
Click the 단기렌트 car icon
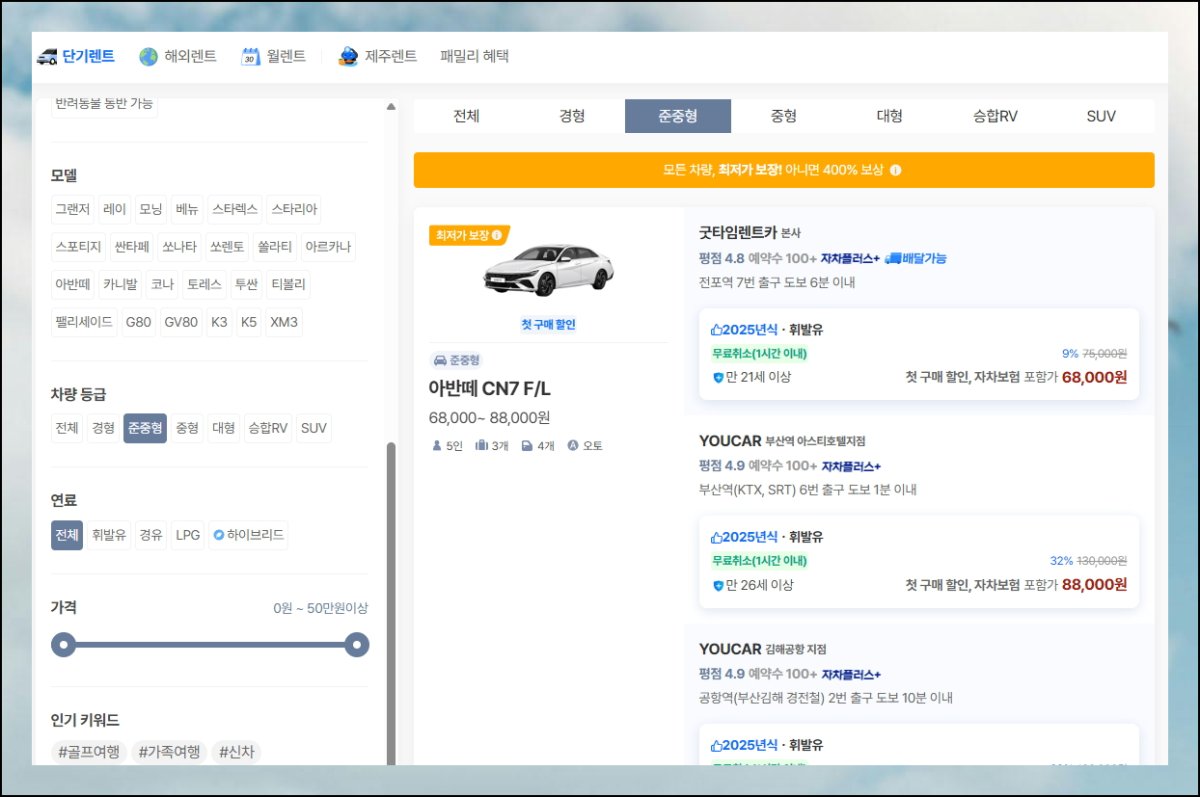point(47,57)
